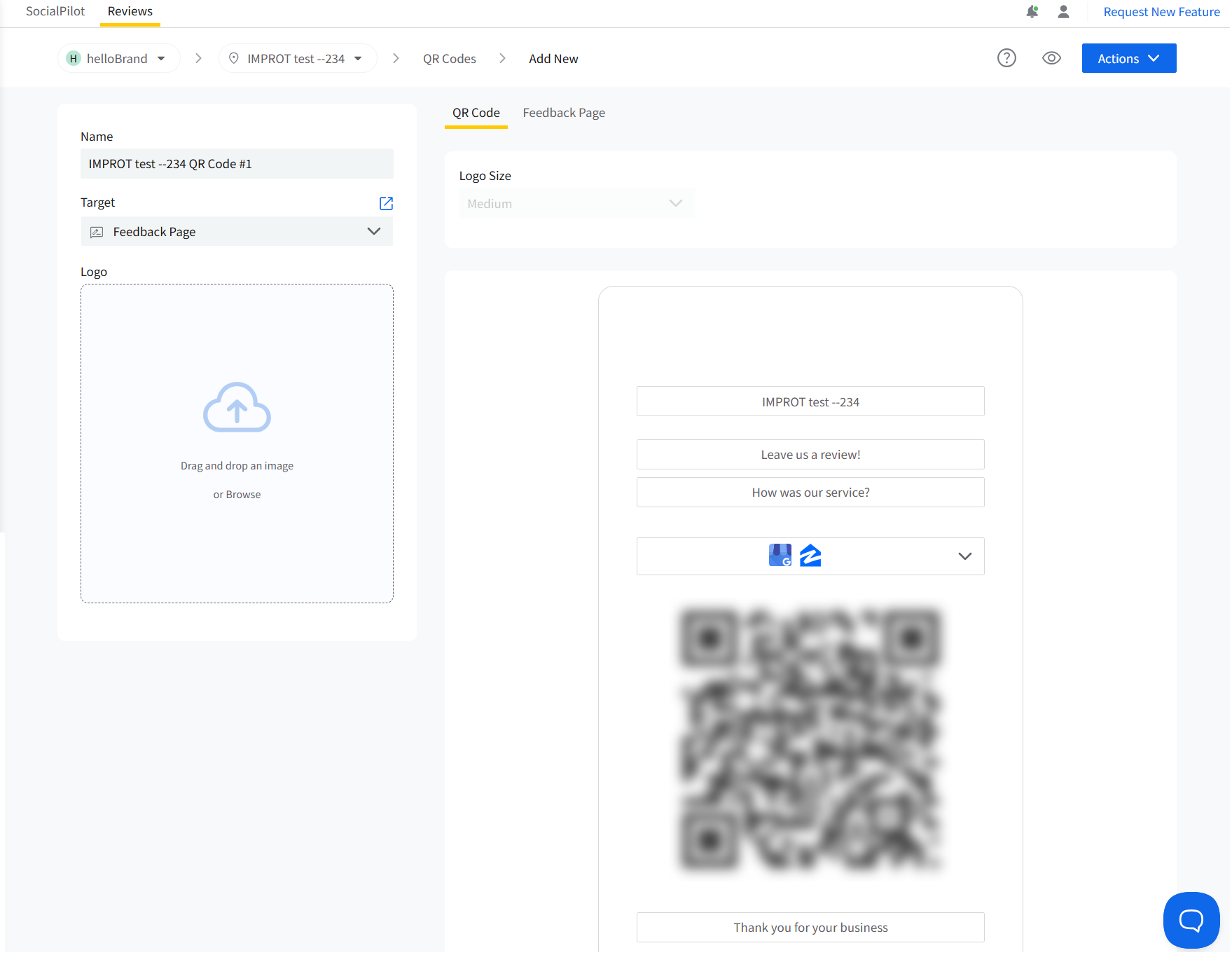Click or Browse to upload a logo
The width and height of the screenshot is (1232, 955).
(237, 495)
